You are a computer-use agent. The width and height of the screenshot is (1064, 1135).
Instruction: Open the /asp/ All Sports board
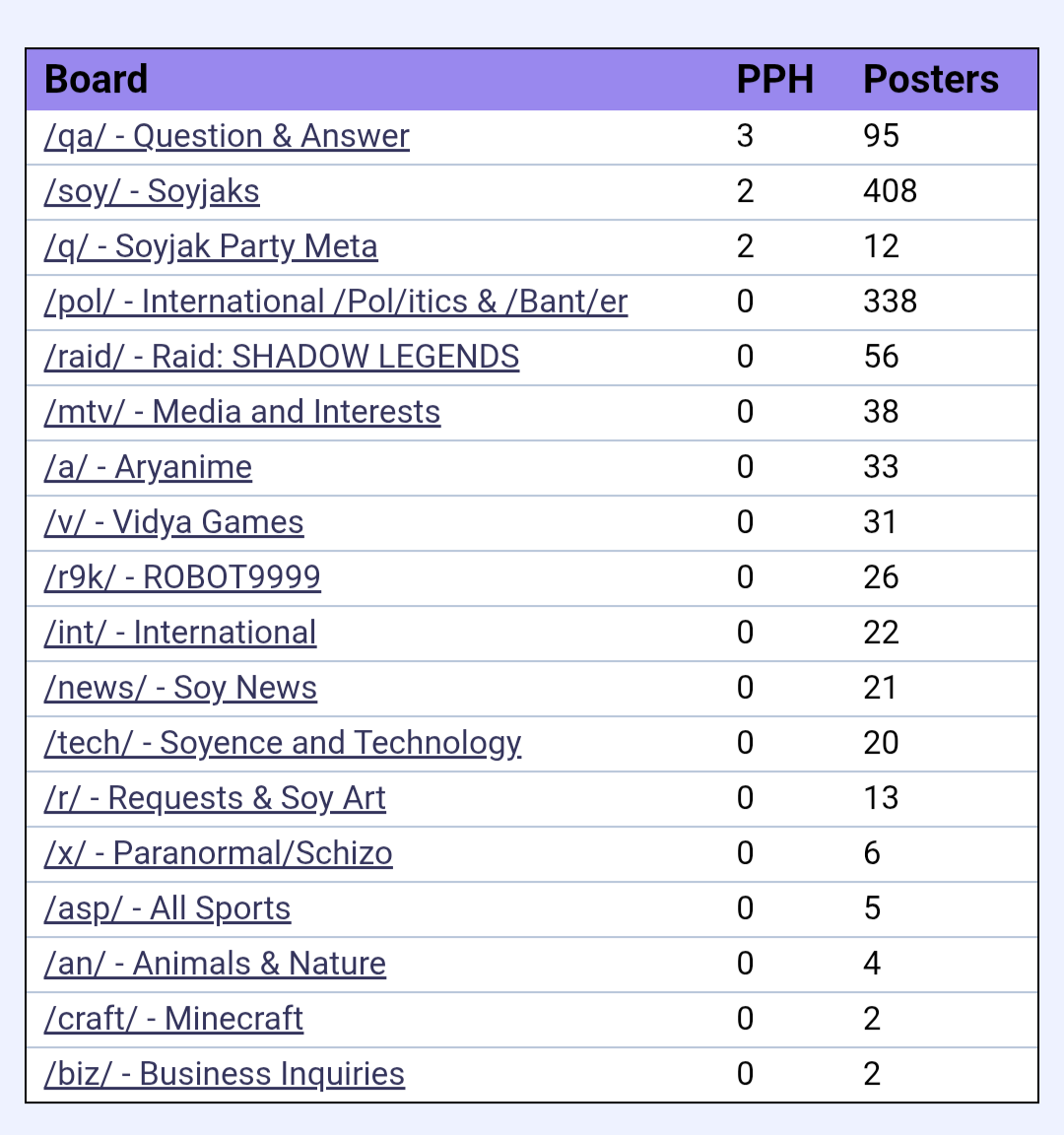pyautogui.click(x=167, y=908)
